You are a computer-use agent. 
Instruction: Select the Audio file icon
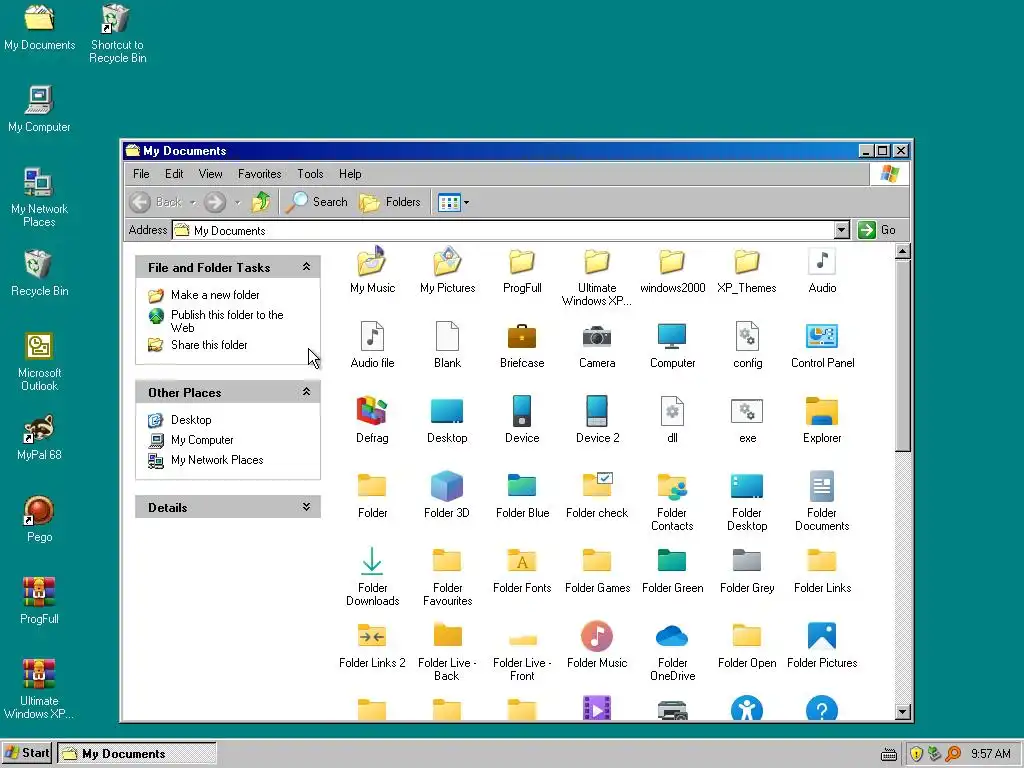(372, 337)
